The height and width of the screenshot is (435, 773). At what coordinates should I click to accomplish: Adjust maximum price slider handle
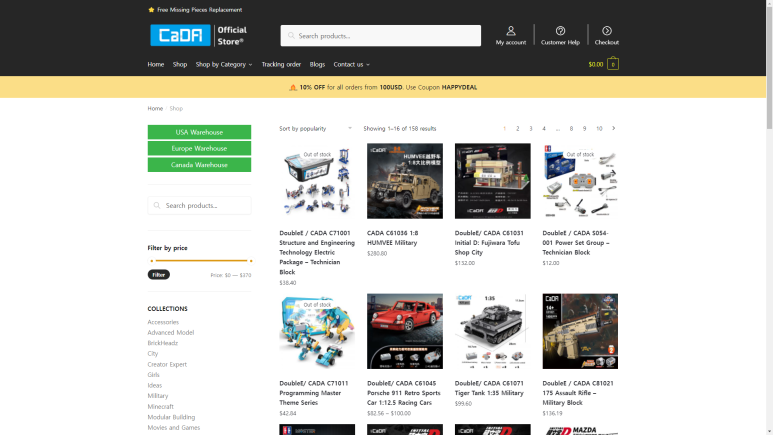tap(251, 260)
